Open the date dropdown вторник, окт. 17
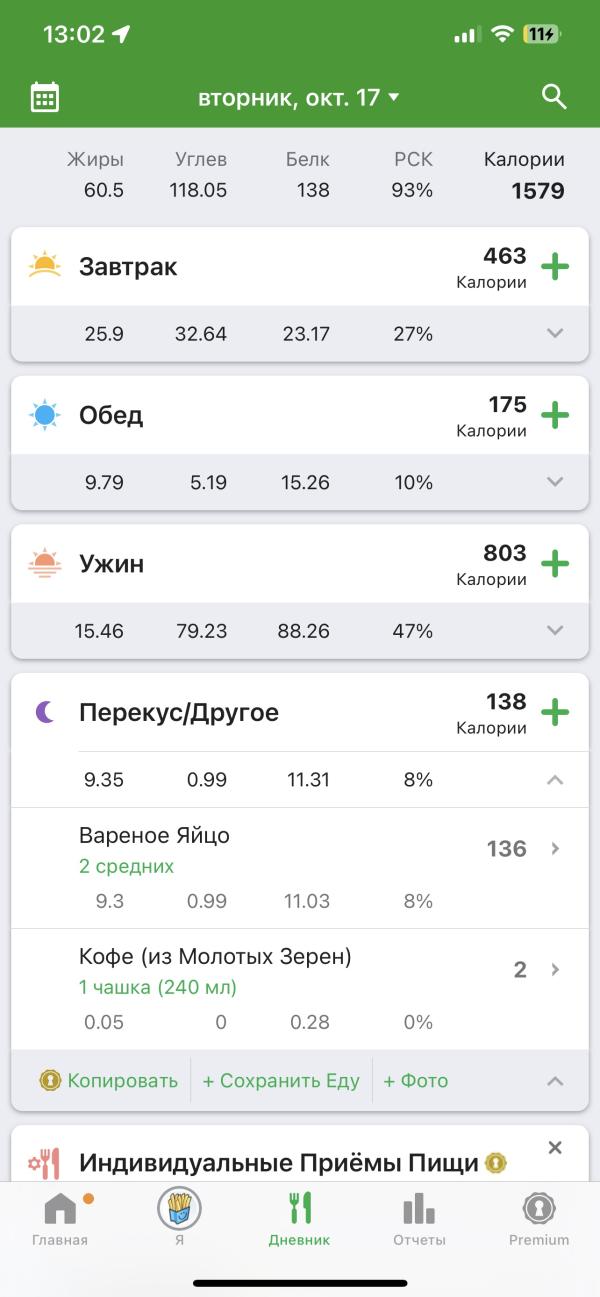Viewport: 600px width, 1297px height. tap(299, 97)
